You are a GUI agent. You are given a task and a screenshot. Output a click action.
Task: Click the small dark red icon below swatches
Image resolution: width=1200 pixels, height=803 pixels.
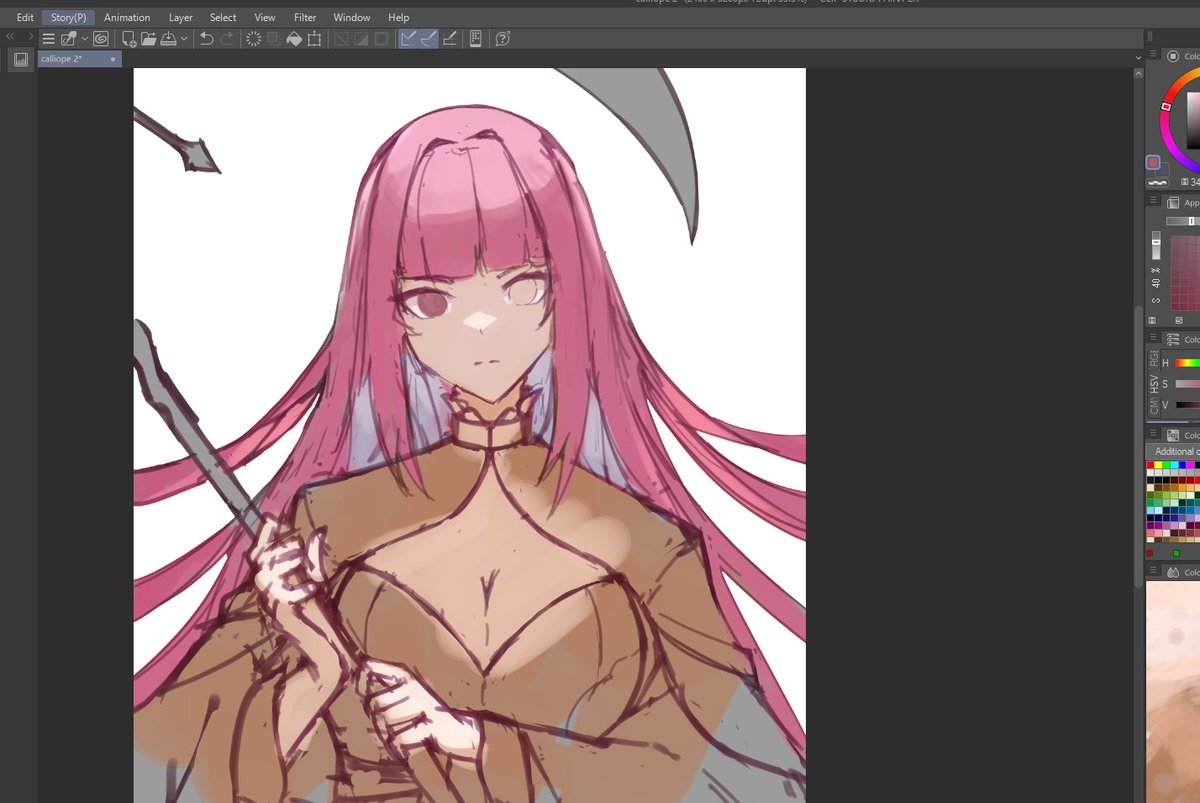click(x=1150, y=553)
